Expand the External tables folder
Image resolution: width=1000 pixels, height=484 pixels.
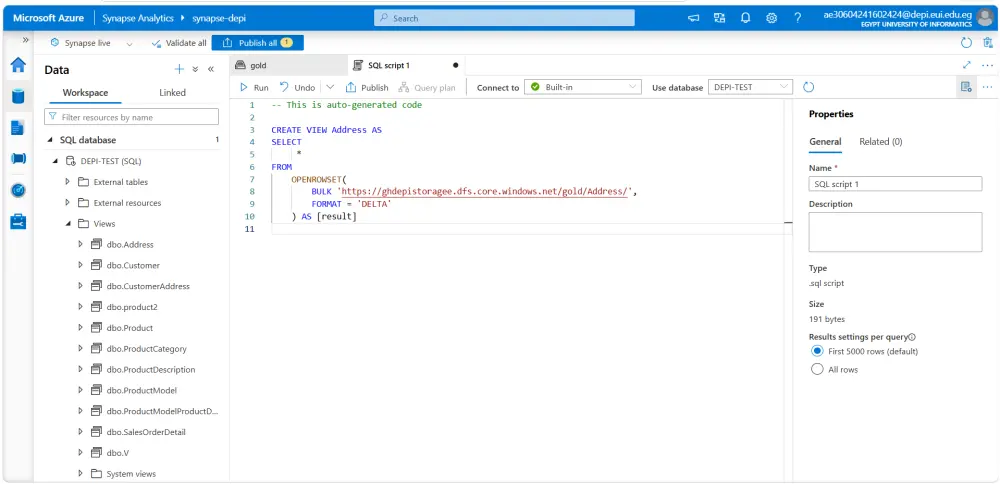click(x=68, y=182)
